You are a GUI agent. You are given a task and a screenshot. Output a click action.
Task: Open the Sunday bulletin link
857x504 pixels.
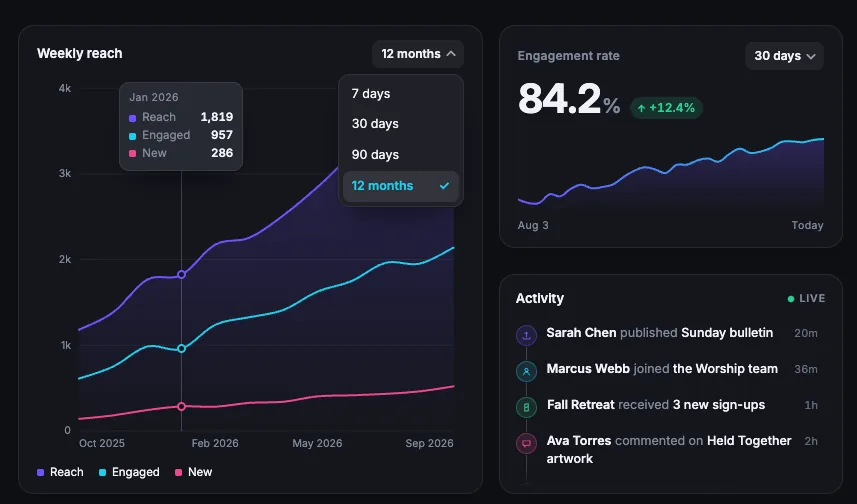pos(727,333)
